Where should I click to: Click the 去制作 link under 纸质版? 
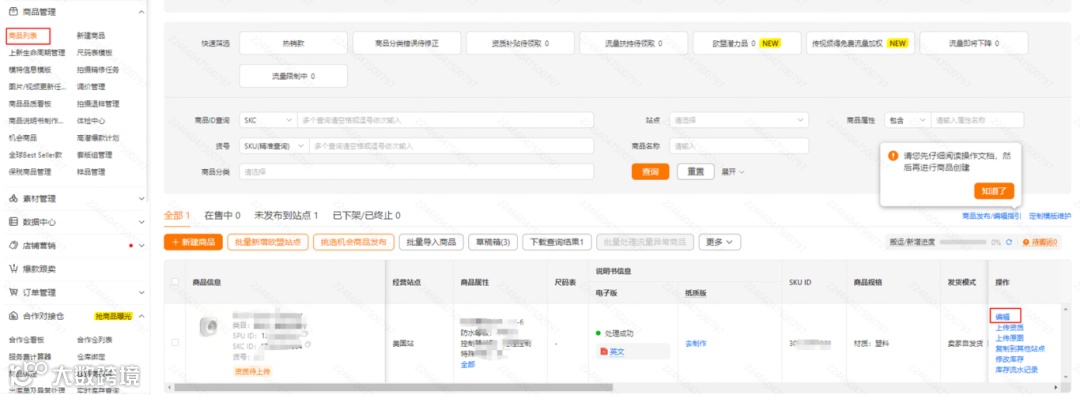pos(696,343)
